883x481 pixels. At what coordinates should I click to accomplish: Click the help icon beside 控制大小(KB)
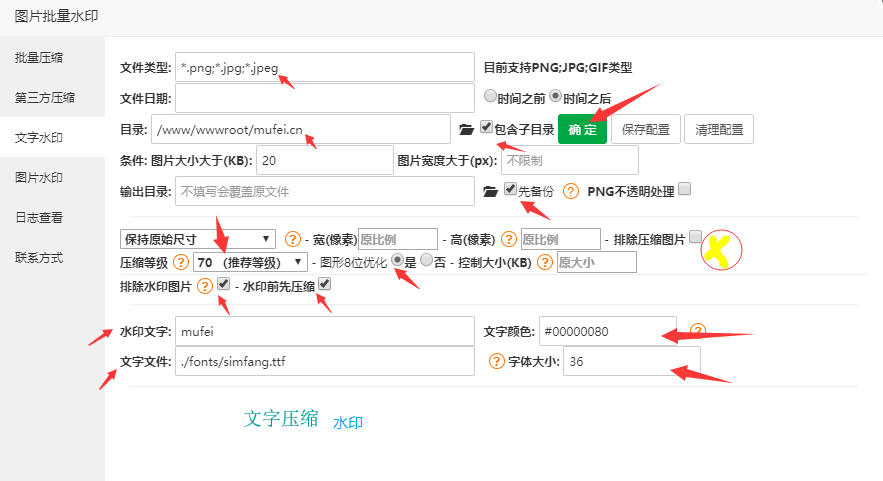[x=545, y=262]
